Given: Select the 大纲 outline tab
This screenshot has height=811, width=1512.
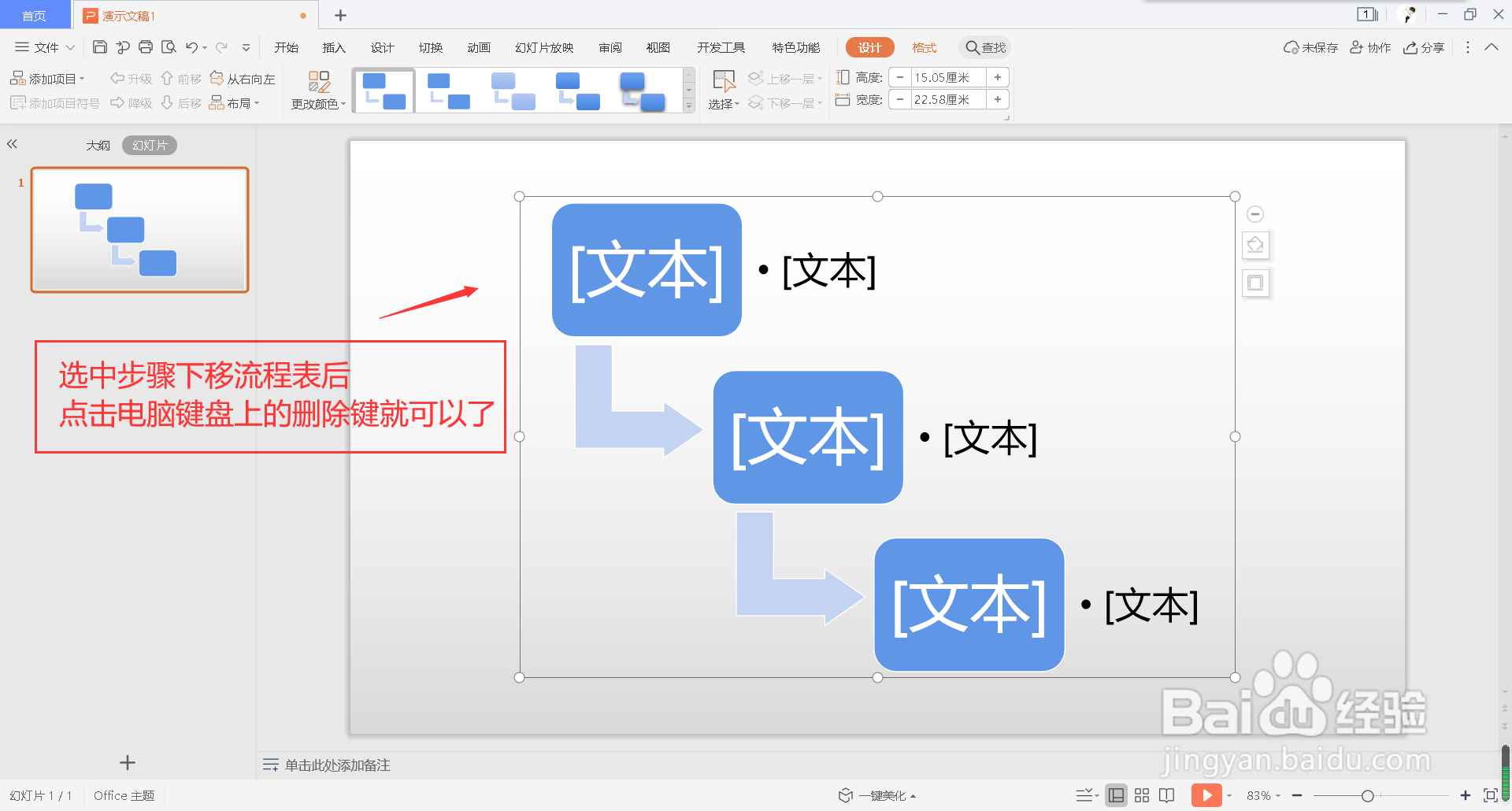Looking at the screenshot, I should (x=98, y=144).
